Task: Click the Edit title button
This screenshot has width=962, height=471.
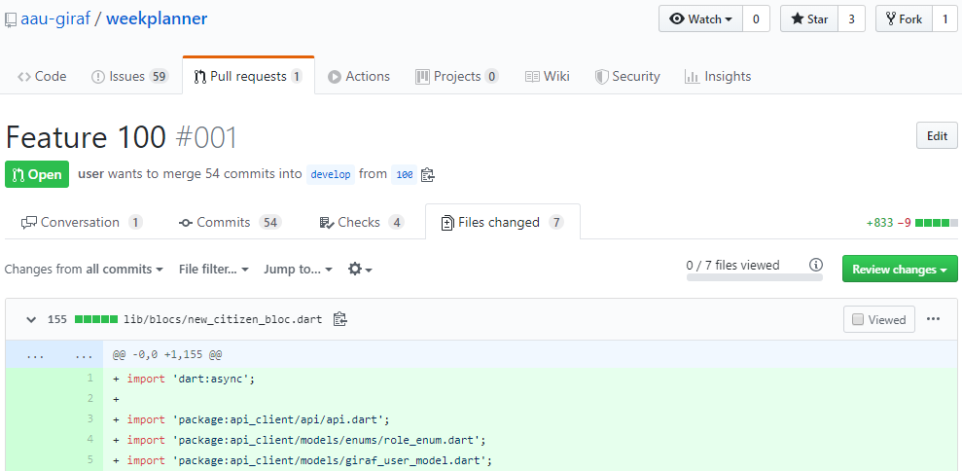Action: point(936,136)
